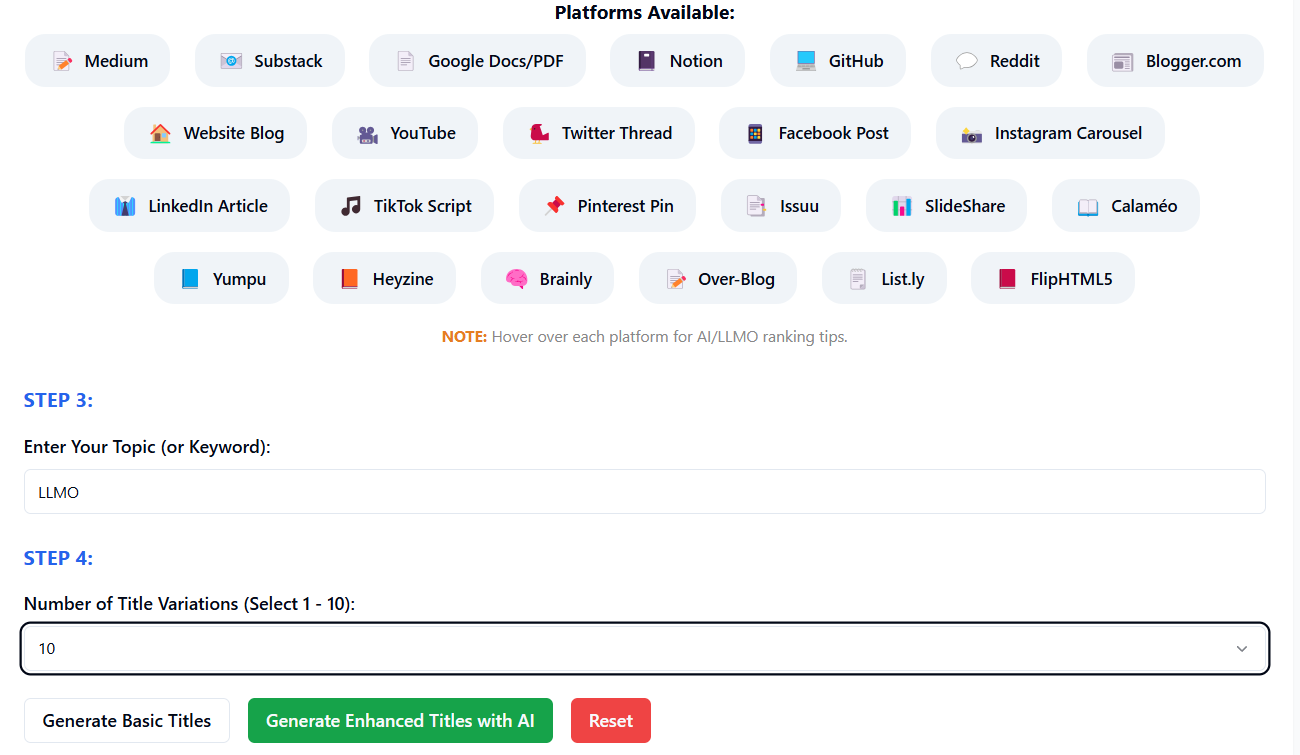This screenshot has height=755, width=1300.
Task: Click the dropdown chevron arrow showing 10
Action: pos(1242,649)
